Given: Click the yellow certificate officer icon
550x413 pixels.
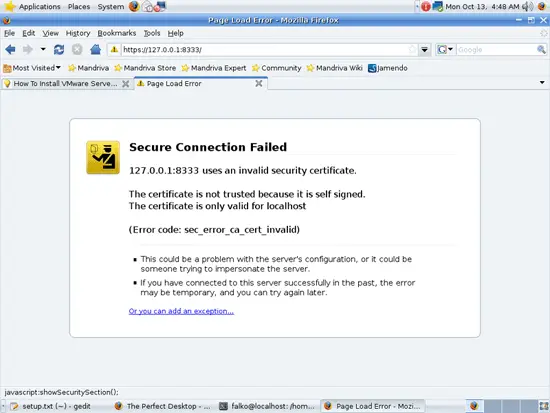Looking at the screenshot, I should [x=103, y=158].
